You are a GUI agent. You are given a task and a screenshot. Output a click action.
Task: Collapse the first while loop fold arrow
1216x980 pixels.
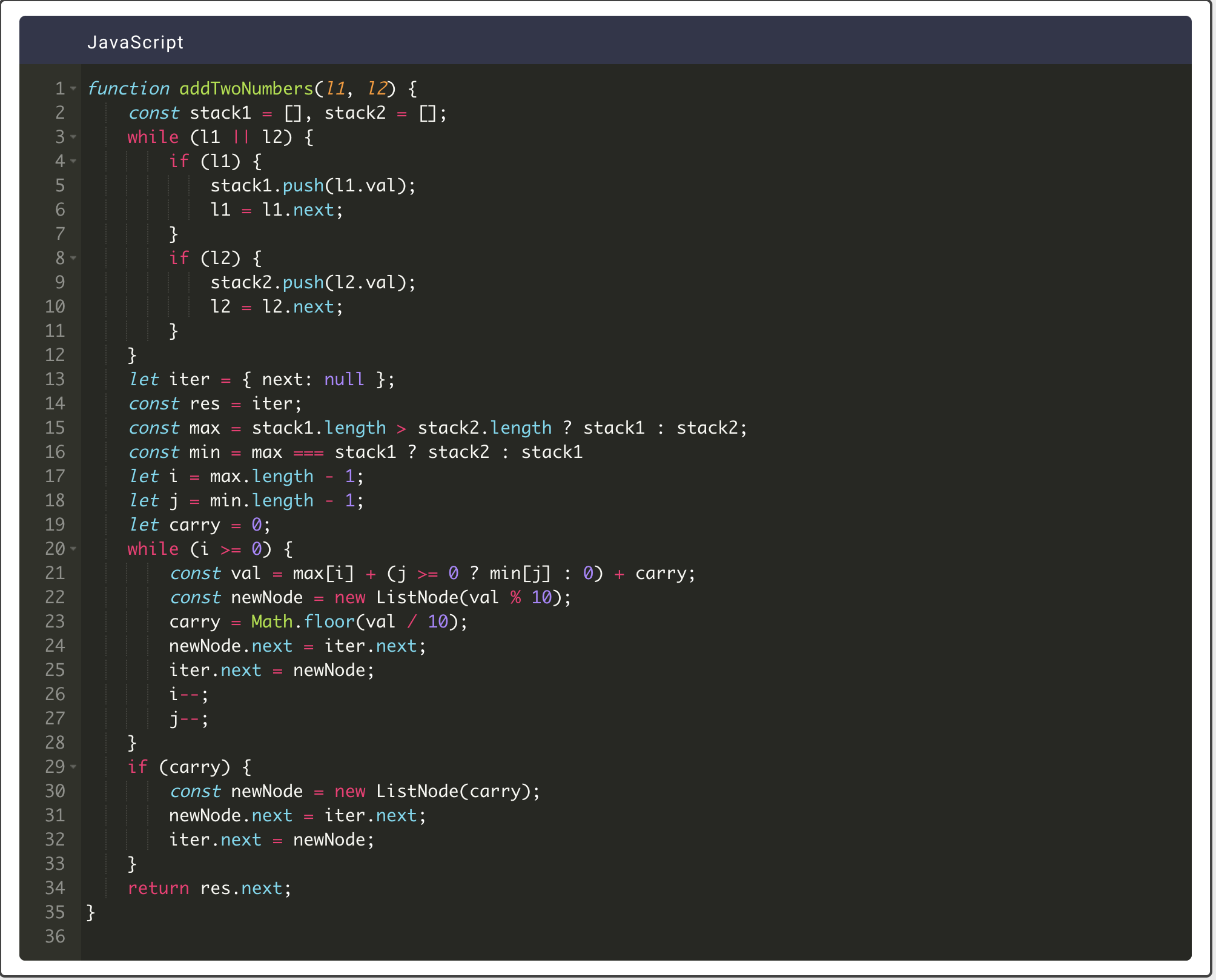point(73,137)
